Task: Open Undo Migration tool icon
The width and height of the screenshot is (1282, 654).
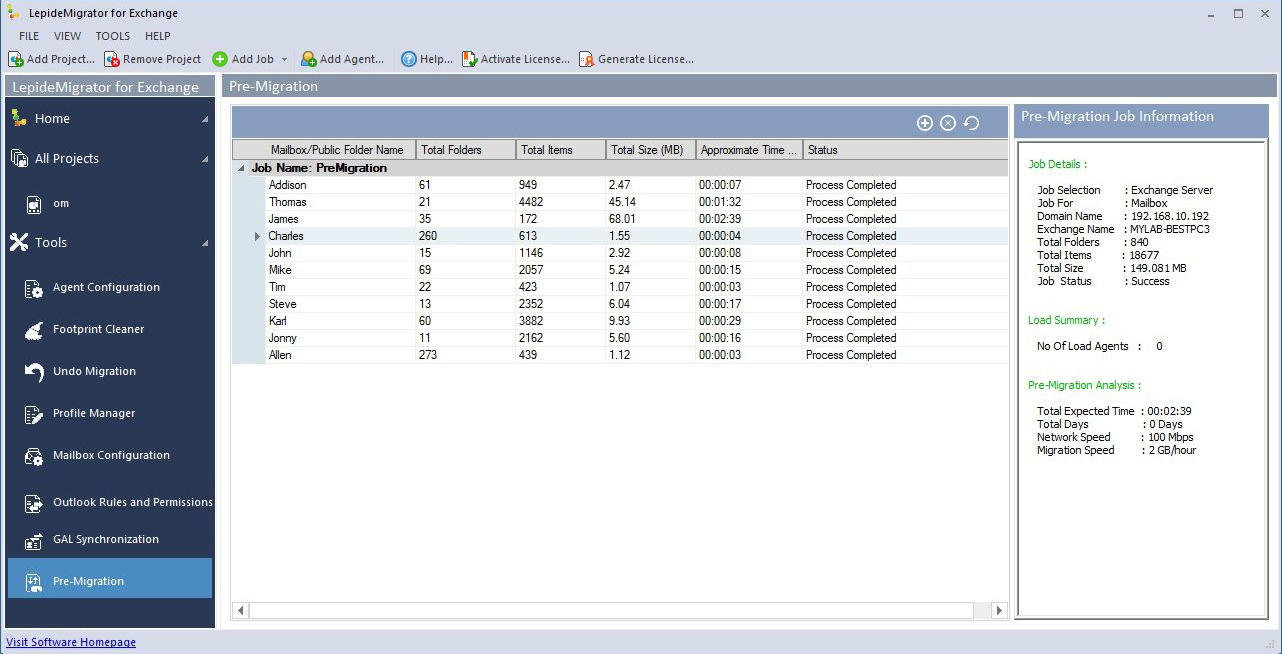Action: pyautogui.click(x=33, y=372)
